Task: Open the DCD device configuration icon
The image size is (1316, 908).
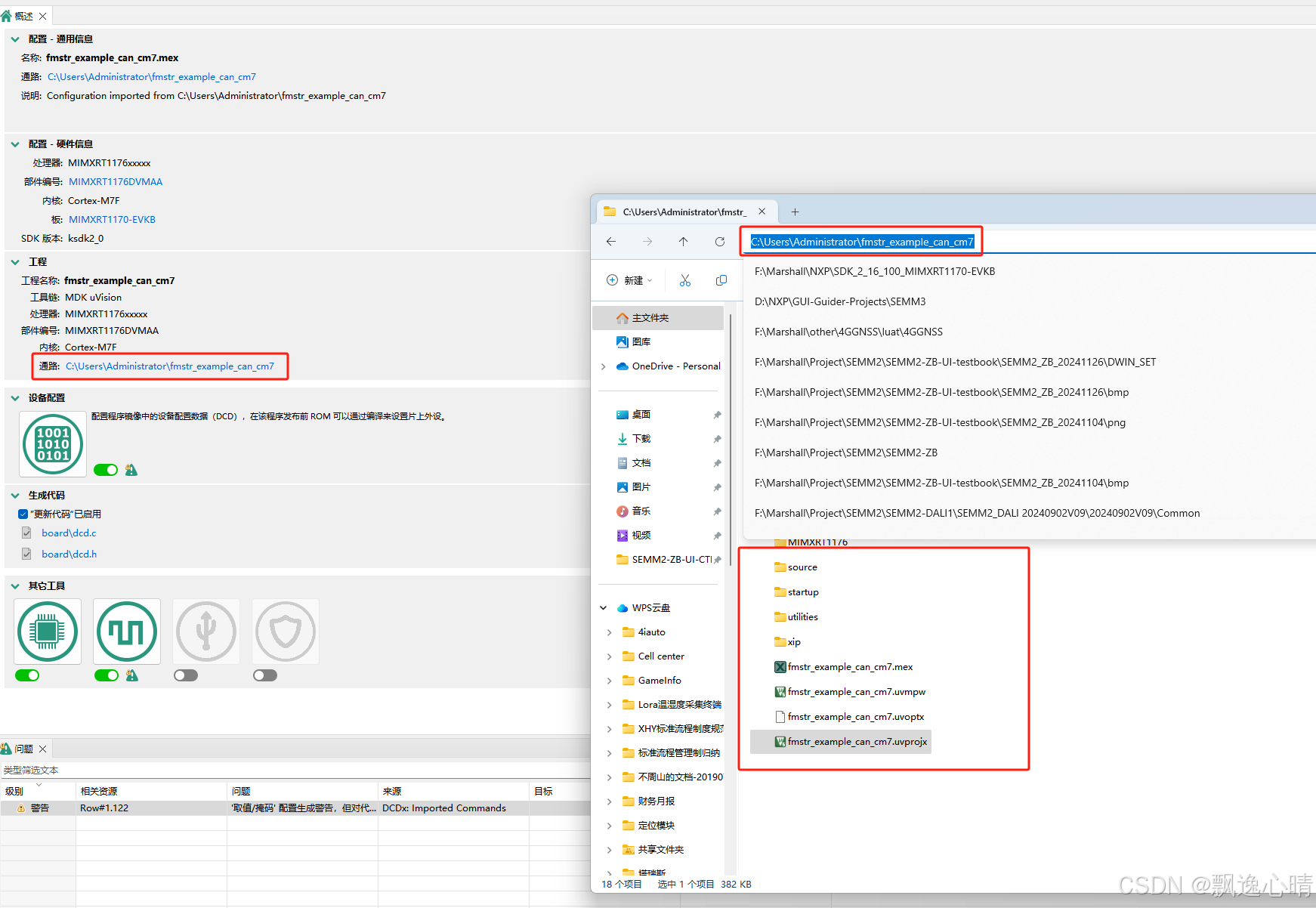Action: click(52, 444)
